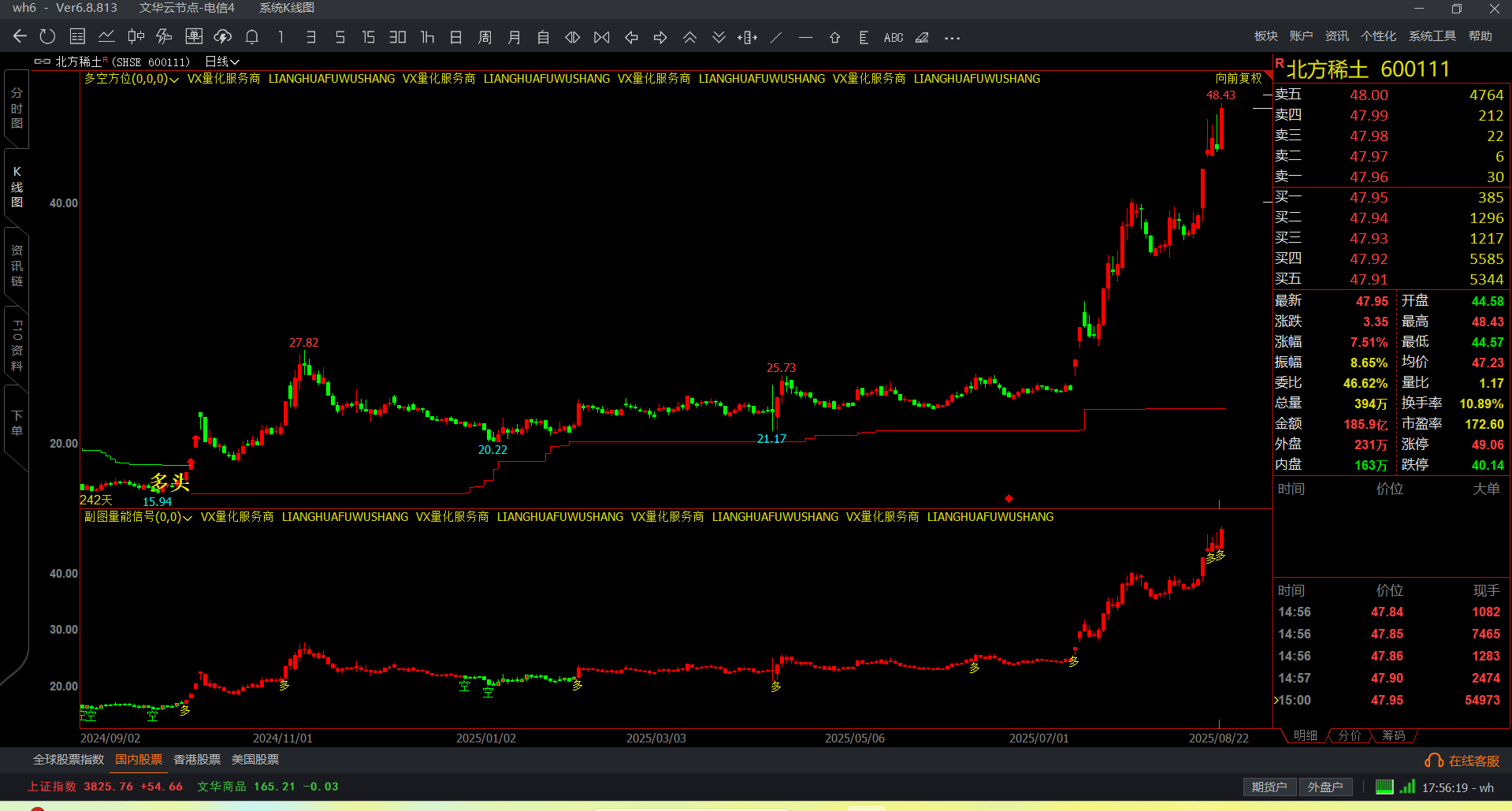Open the 下单 side tab

[x=17, y=422]
